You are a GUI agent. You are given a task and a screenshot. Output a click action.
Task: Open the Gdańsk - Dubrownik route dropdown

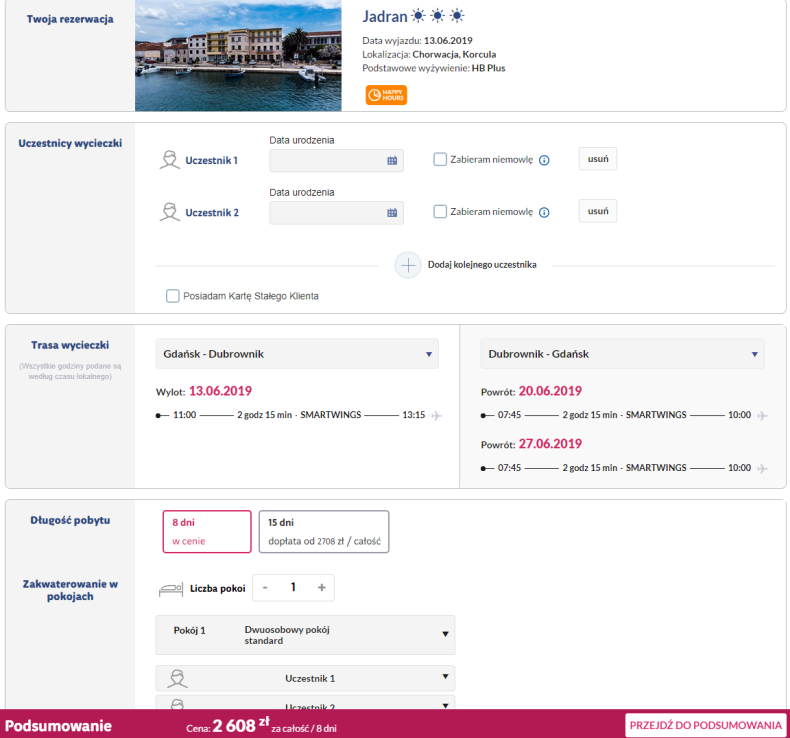[297, 354]
